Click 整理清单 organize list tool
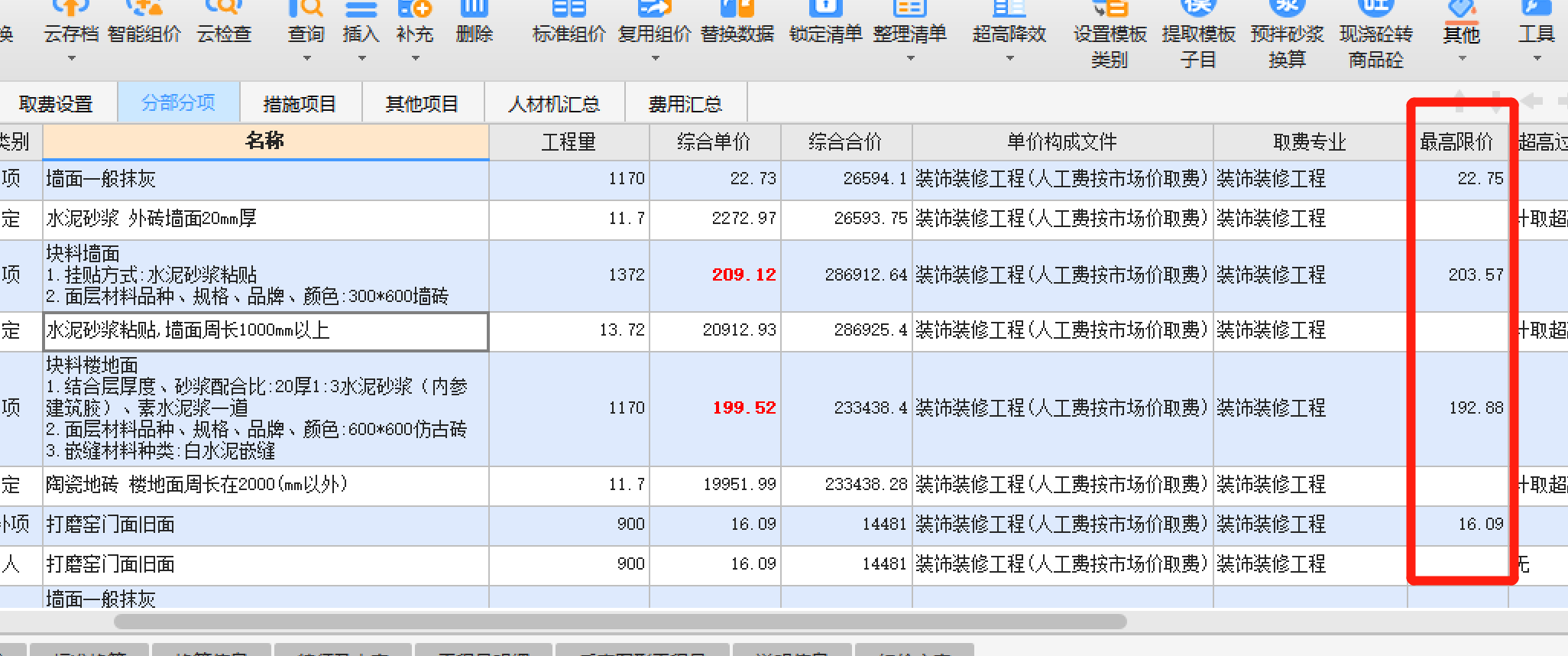 point(909,23)
